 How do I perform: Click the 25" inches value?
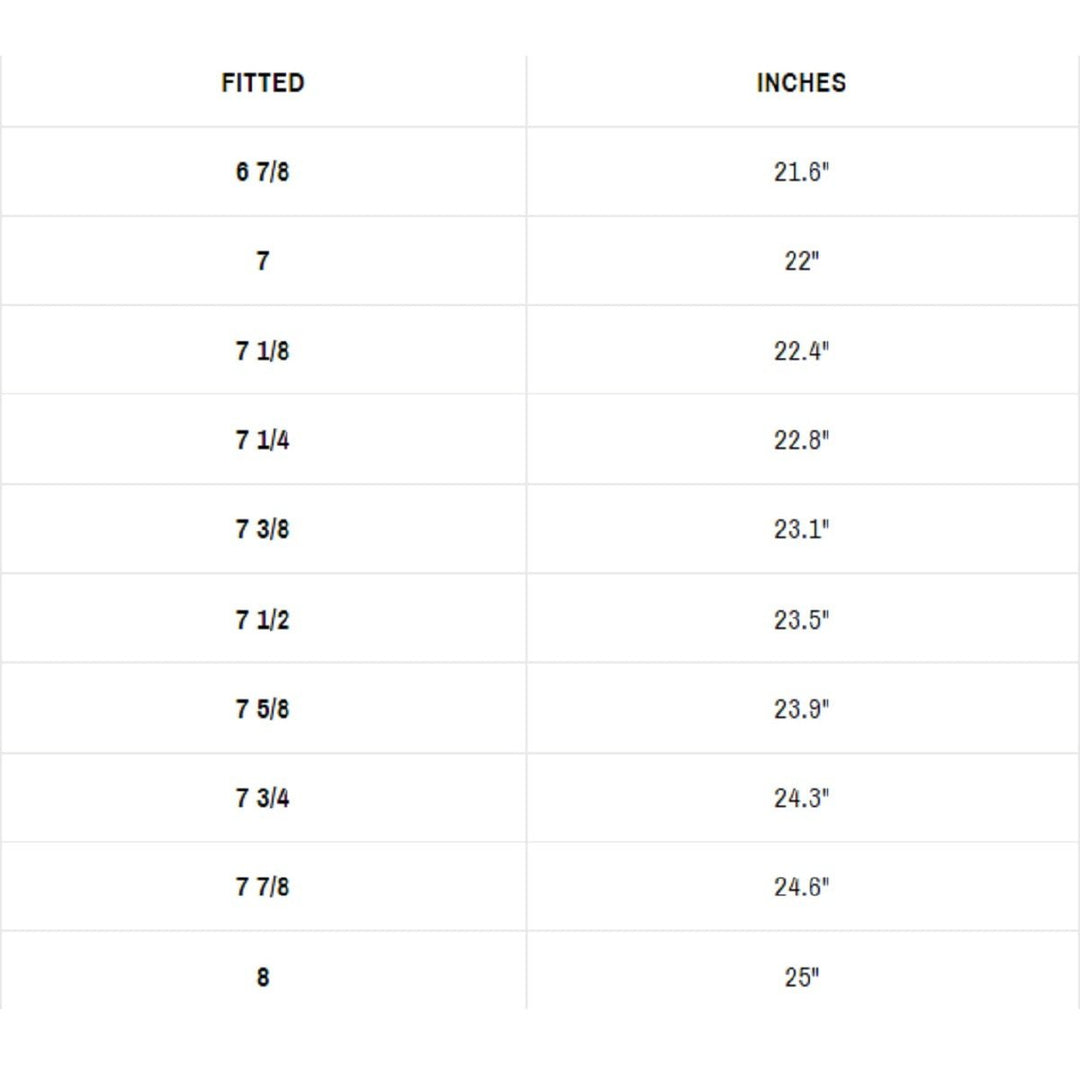801,977
